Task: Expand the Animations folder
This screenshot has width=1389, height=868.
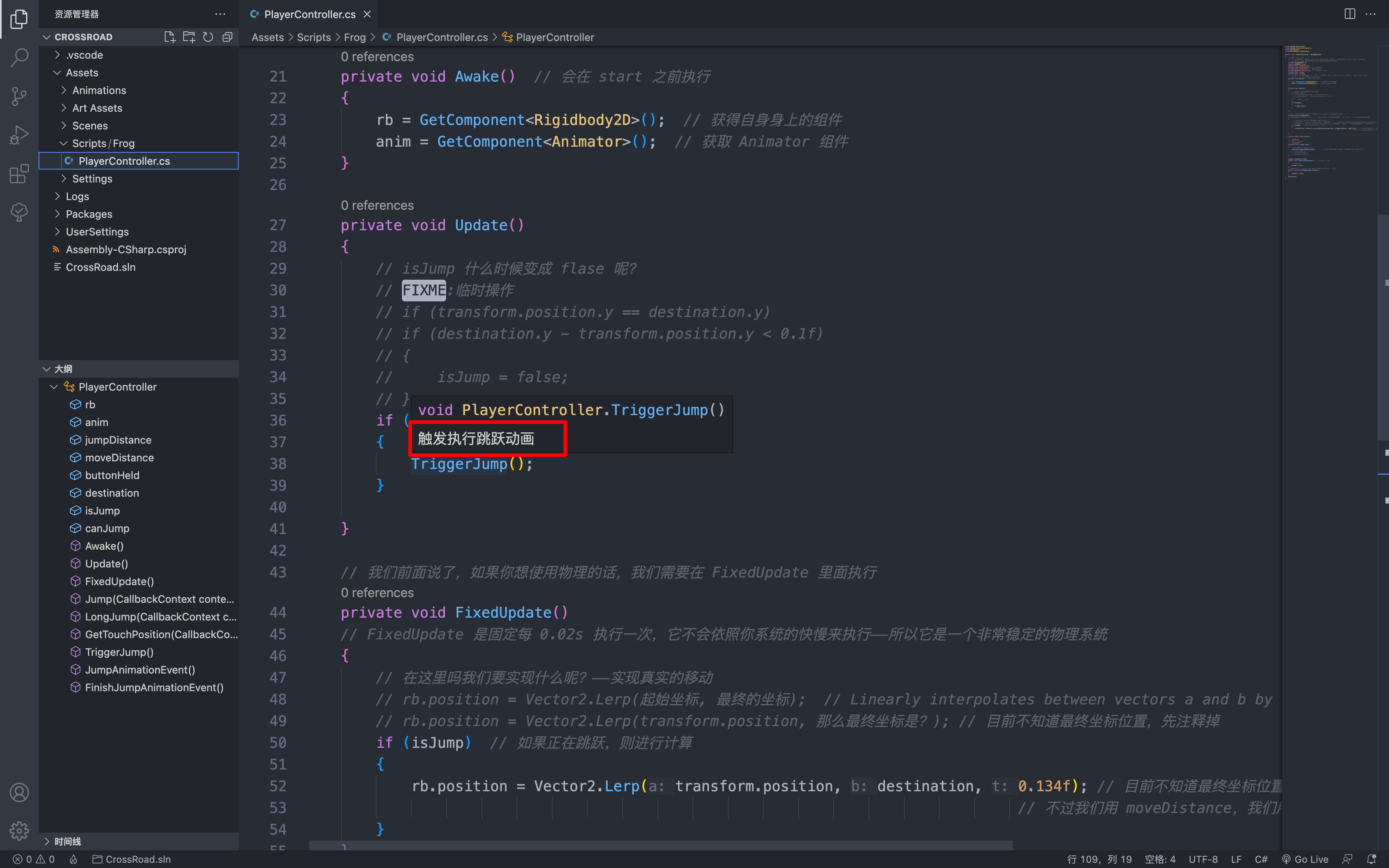Action: click(x=138, y=90)
